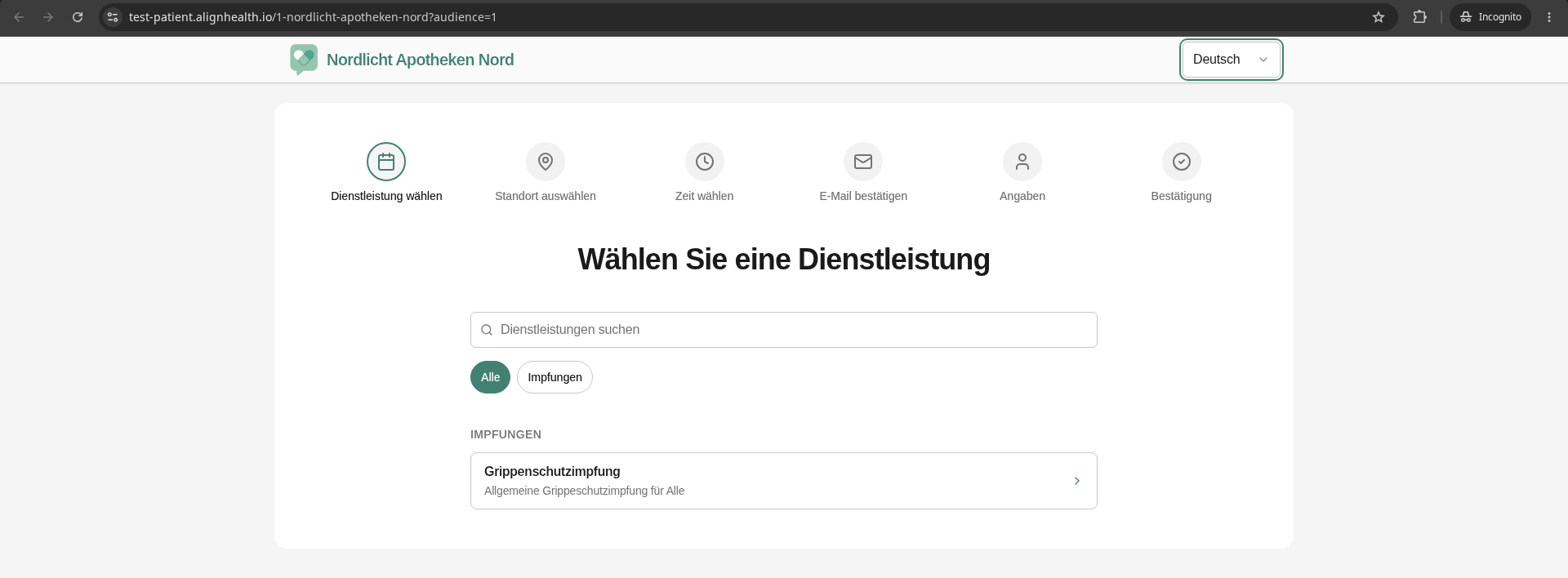Screen dimensions: 1568x578
Task: Click the Bestätigung step label
Action: 1182,196
